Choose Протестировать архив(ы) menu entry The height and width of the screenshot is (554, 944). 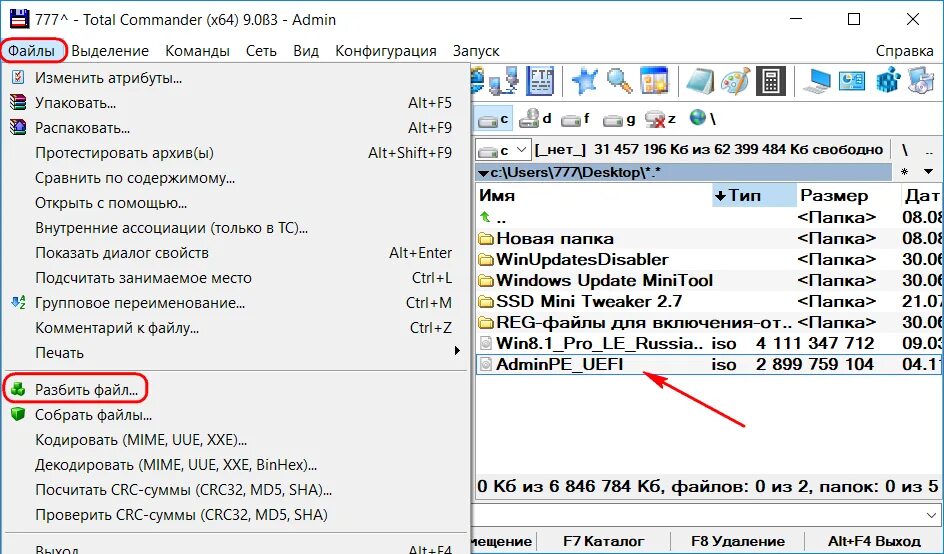click(x=235, y=153)
